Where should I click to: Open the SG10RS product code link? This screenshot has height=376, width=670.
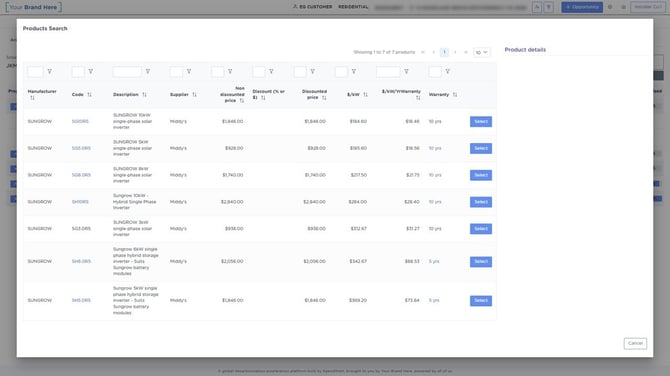(80, 121)
